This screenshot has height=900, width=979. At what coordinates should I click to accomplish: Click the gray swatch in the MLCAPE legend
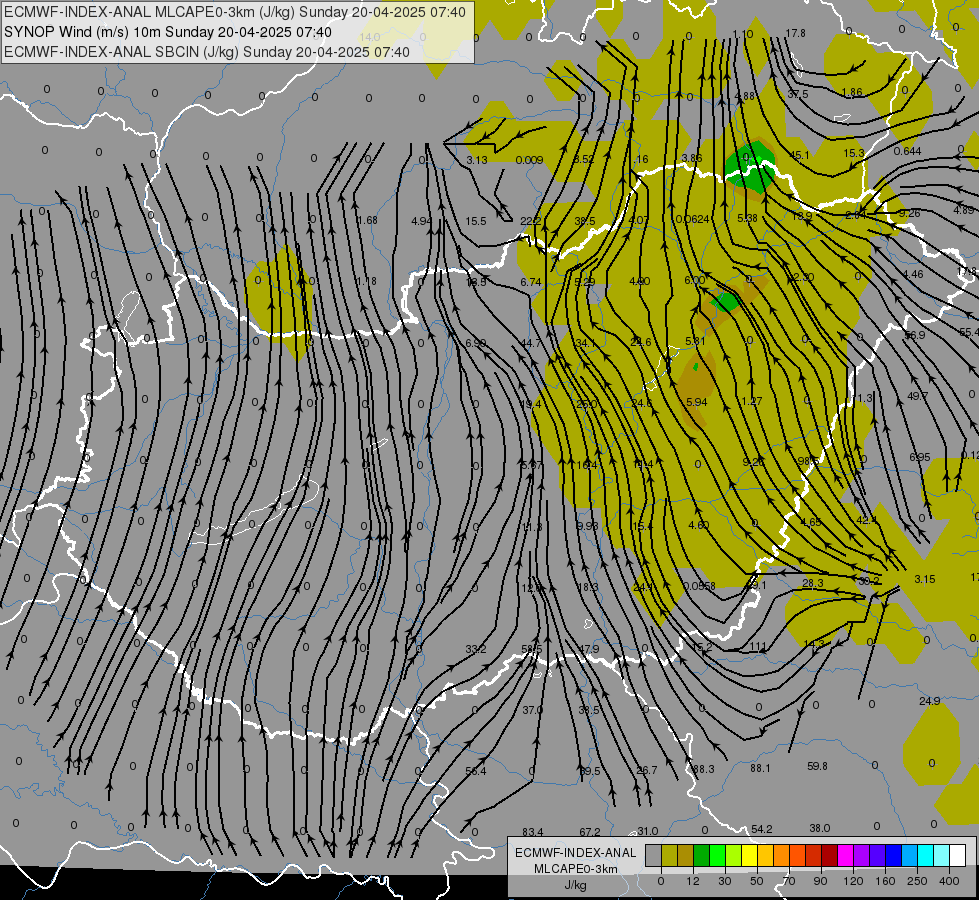pos(653,855)
